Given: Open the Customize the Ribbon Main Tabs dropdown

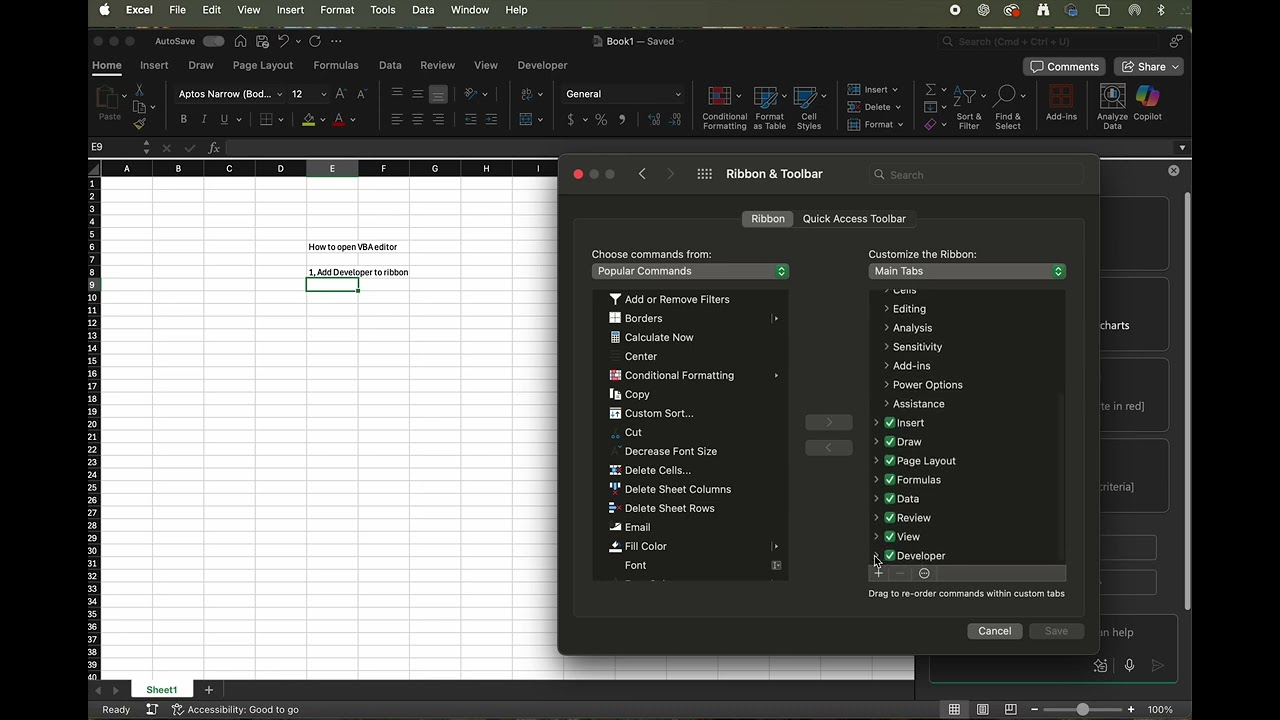Looking at the screenshot, I should pyautogui.click(x=967, y=271).
